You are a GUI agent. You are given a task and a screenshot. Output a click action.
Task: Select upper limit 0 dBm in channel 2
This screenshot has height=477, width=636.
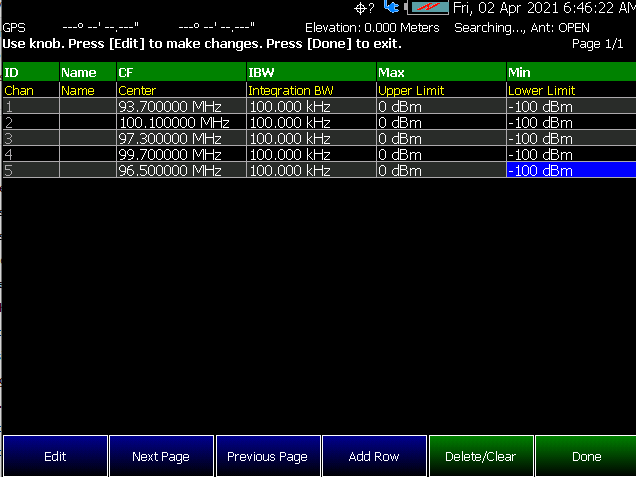pyautogui.click(x=441, y=122)
